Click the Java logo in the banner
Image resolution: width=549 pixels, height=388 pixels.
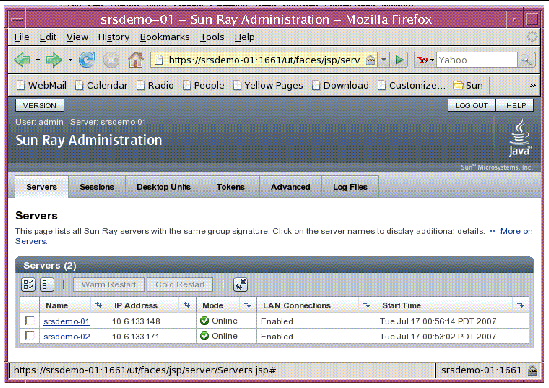tap(520, 138)
